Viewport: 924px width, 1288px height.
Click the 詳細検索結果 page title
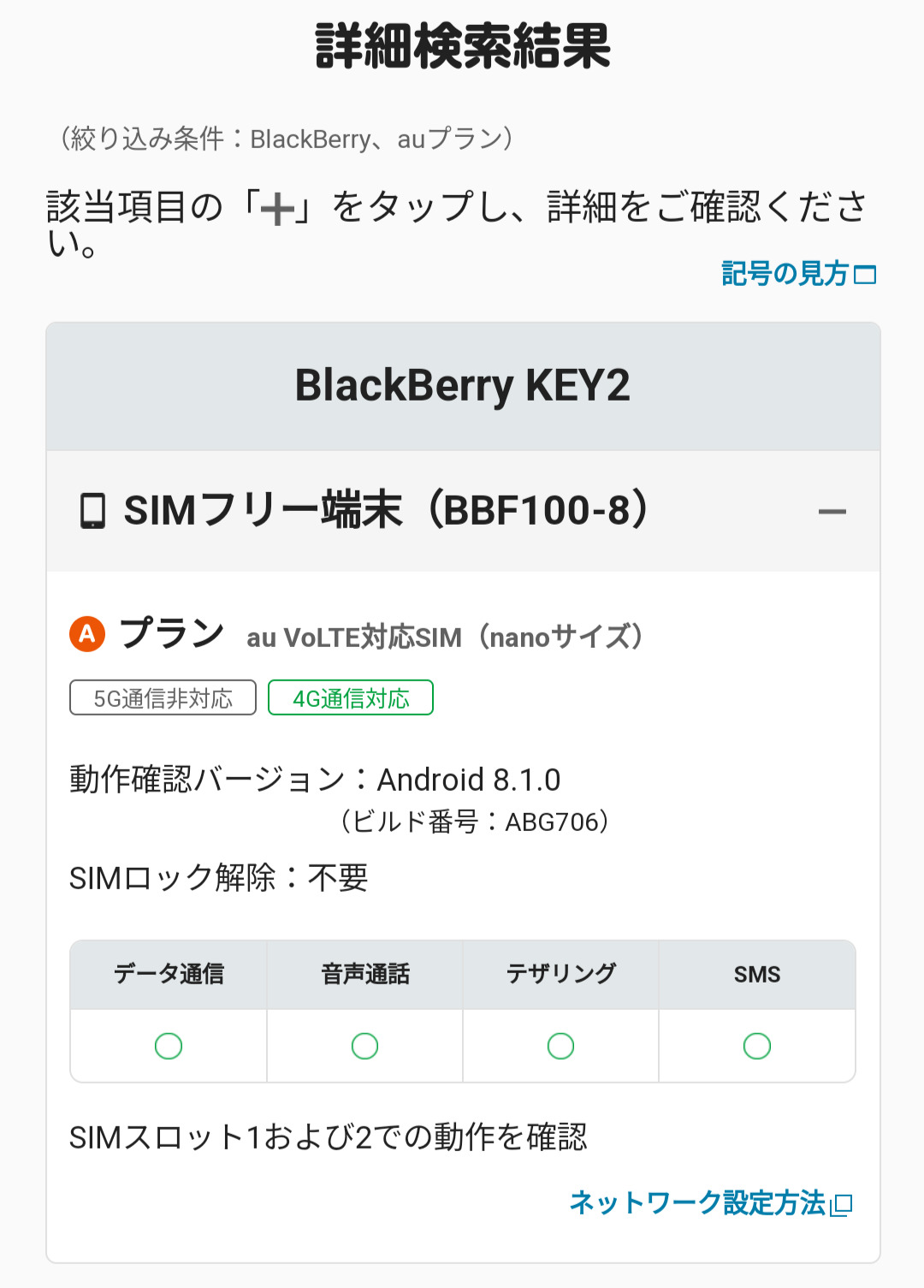click(463, 46)
